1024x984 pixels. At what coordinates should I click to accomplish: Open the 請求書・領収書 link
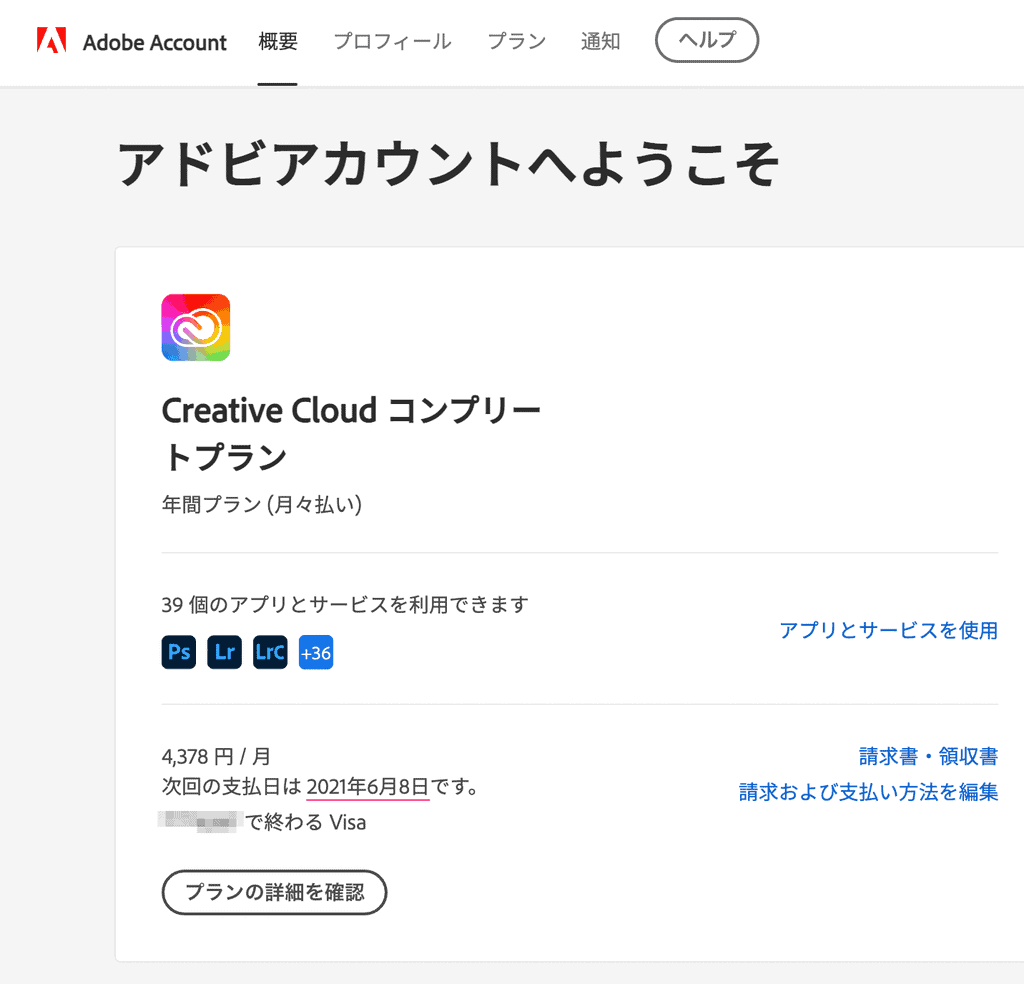coord(928,756)
